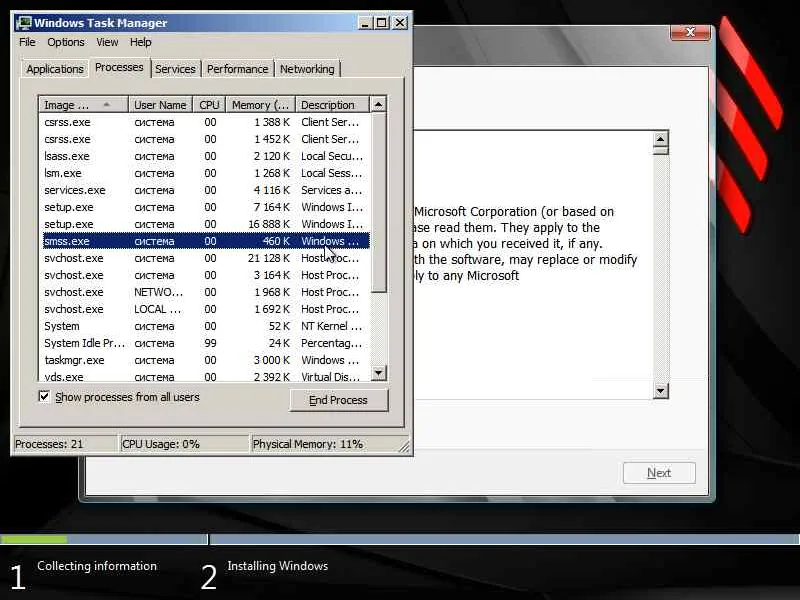Open the View menu
Viewport: 800px width, 600px height.
(x=107, y=42)
